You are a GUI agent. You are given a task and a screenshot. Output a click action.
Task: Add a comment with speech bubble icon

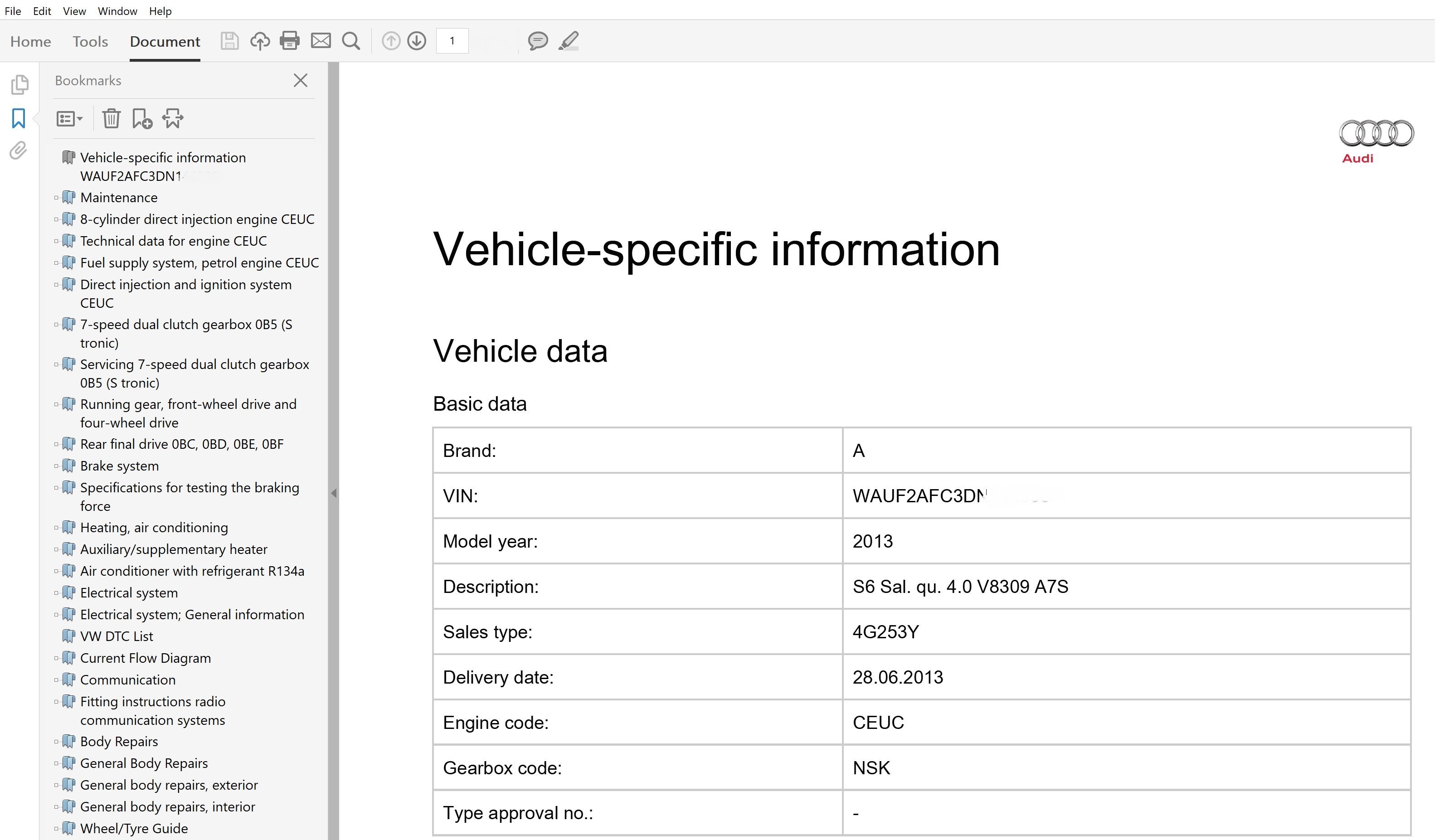click(x=538, y=41)
